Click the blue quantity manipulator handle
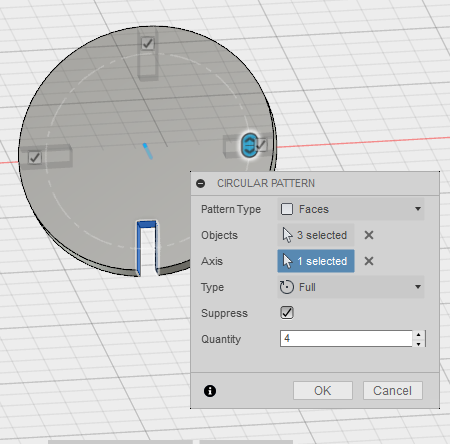The width and height of the screenshot is (450, 444). point(249,145)
